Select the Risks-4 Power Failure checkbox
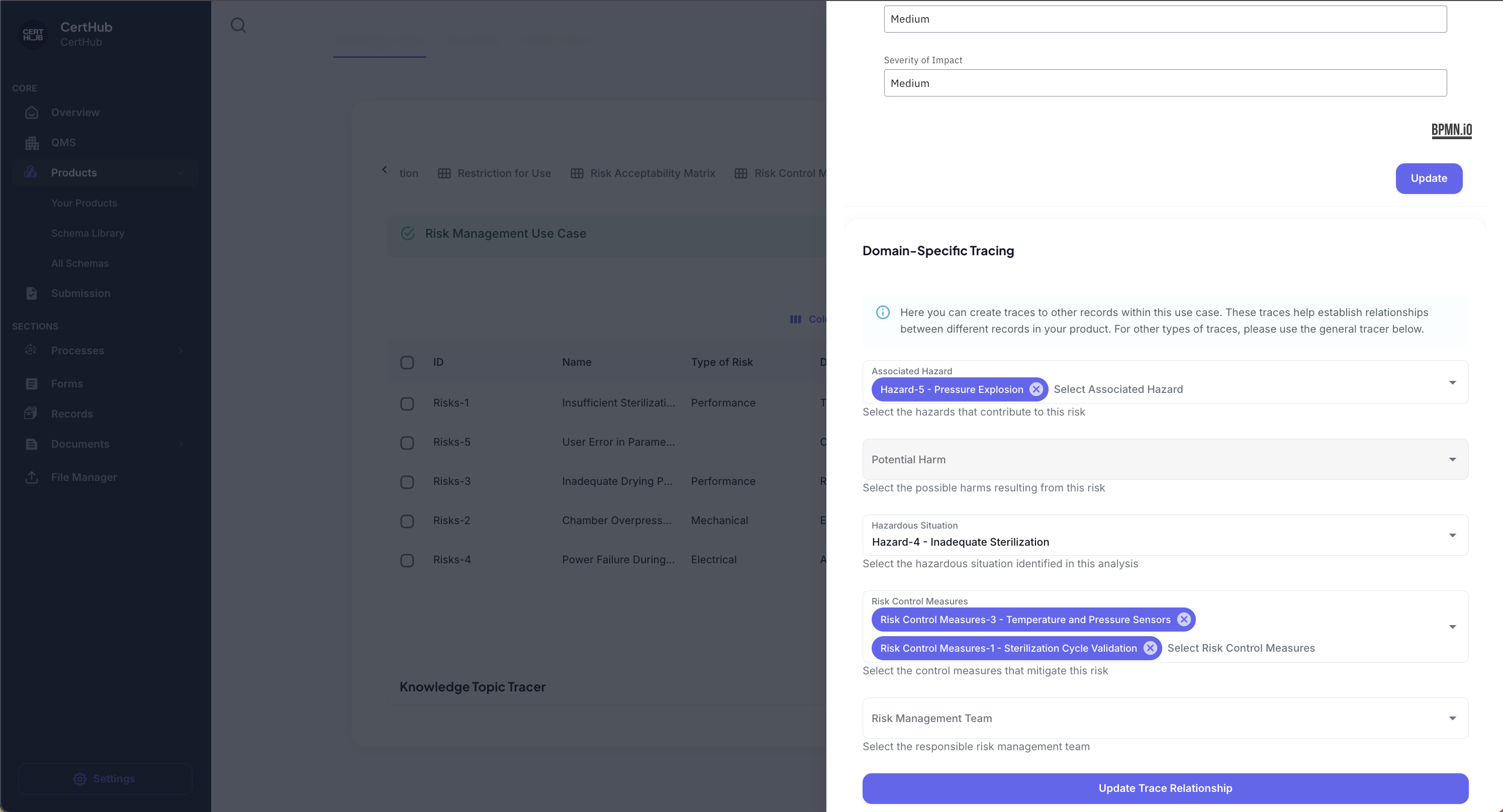The height and width of the screenshot is (812, 1503). coord(407,560)
